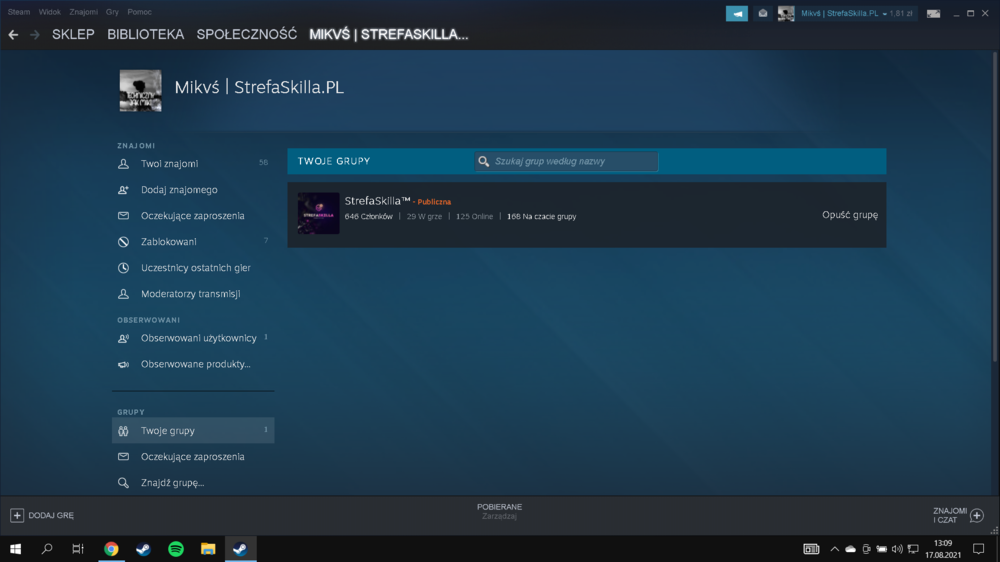Viewport: 1000px width, 562px height.
Task: Click the large profile avatar picture
Action: coord(140,91)
